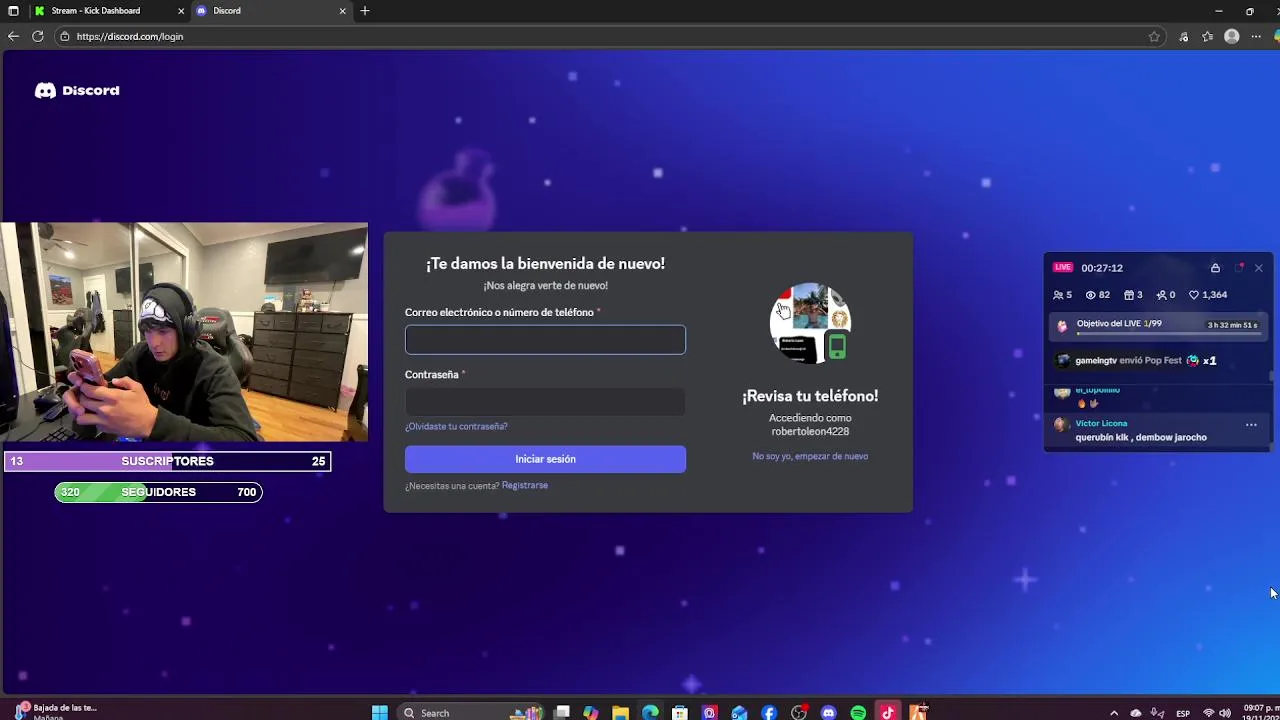The image size is (1280, 720).
Task: Open the Windows Start menu
Action: pyautogui.click(x=380, y=712)
